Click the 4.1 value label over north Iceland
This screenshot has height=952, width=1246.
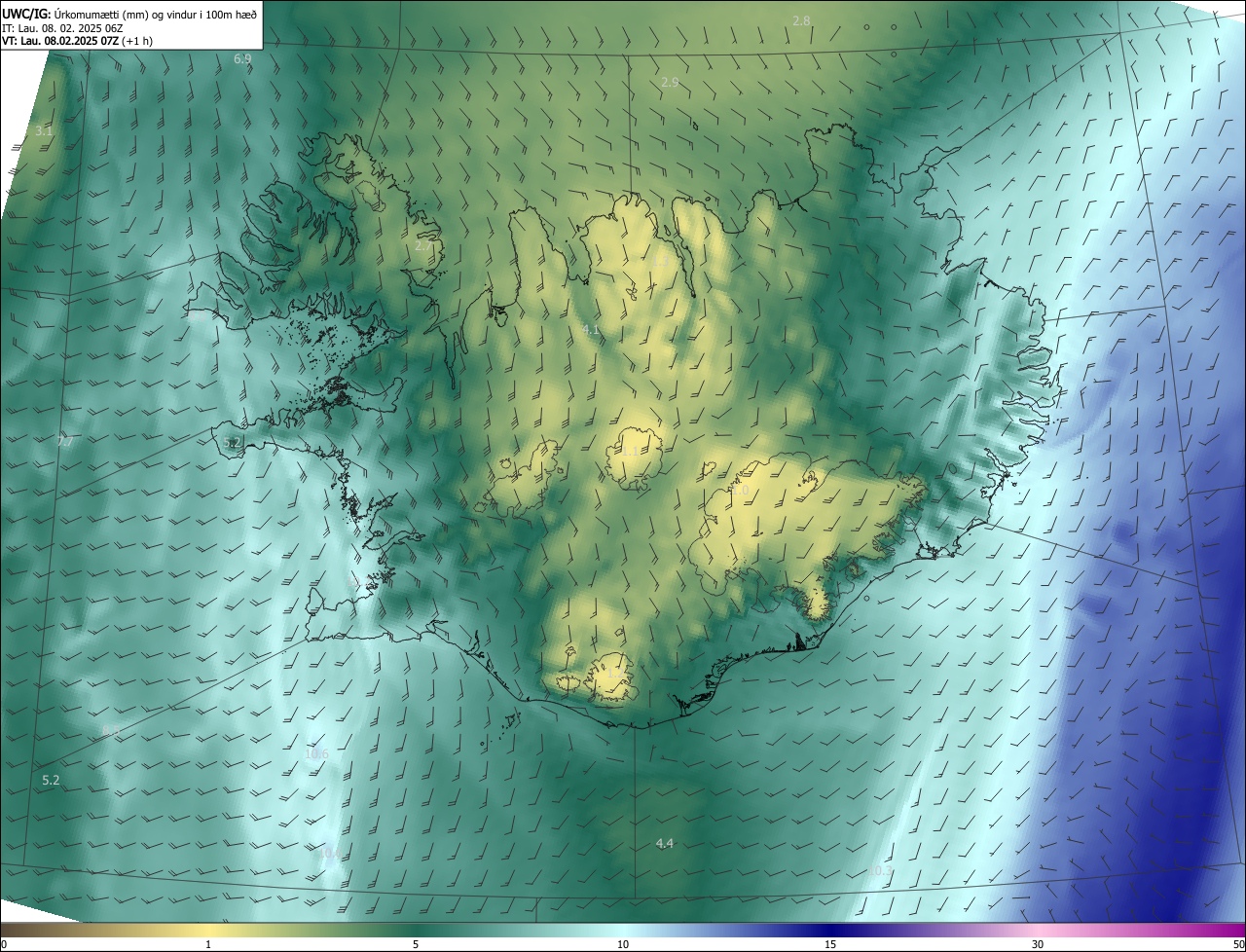coord(590,330)
